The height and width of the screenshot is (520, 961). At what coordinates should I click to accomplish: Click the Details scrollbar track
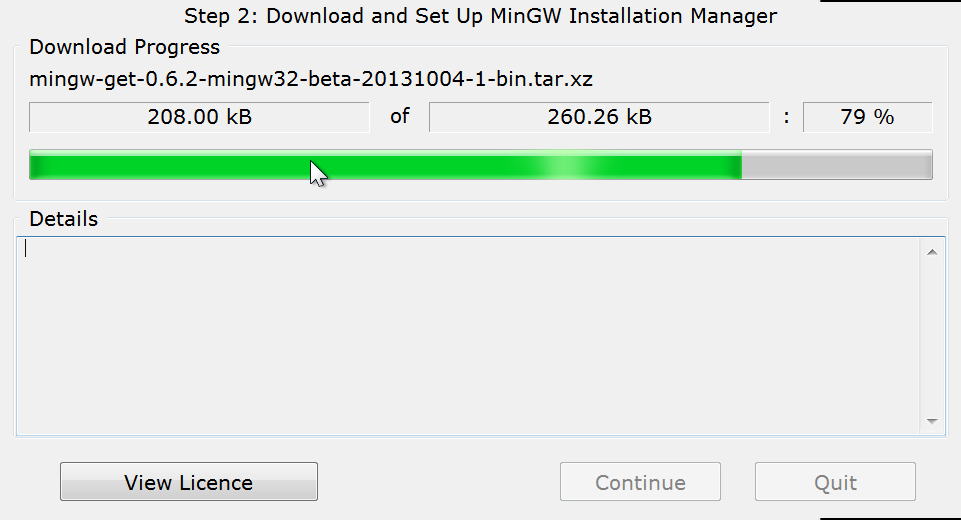click(932, 335)
